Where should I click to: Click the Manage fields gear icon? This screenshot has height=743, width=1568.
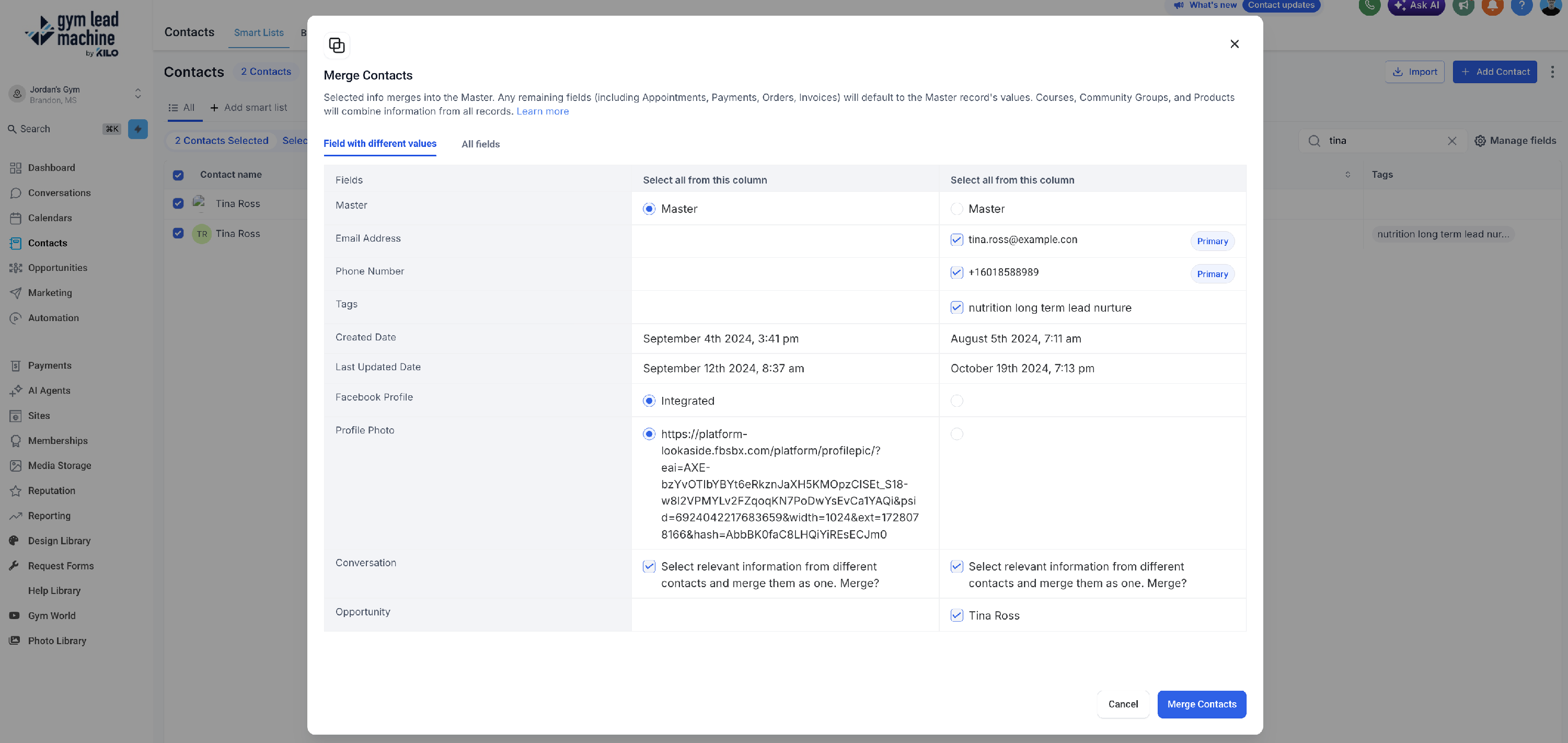[x=1480, y=141]
